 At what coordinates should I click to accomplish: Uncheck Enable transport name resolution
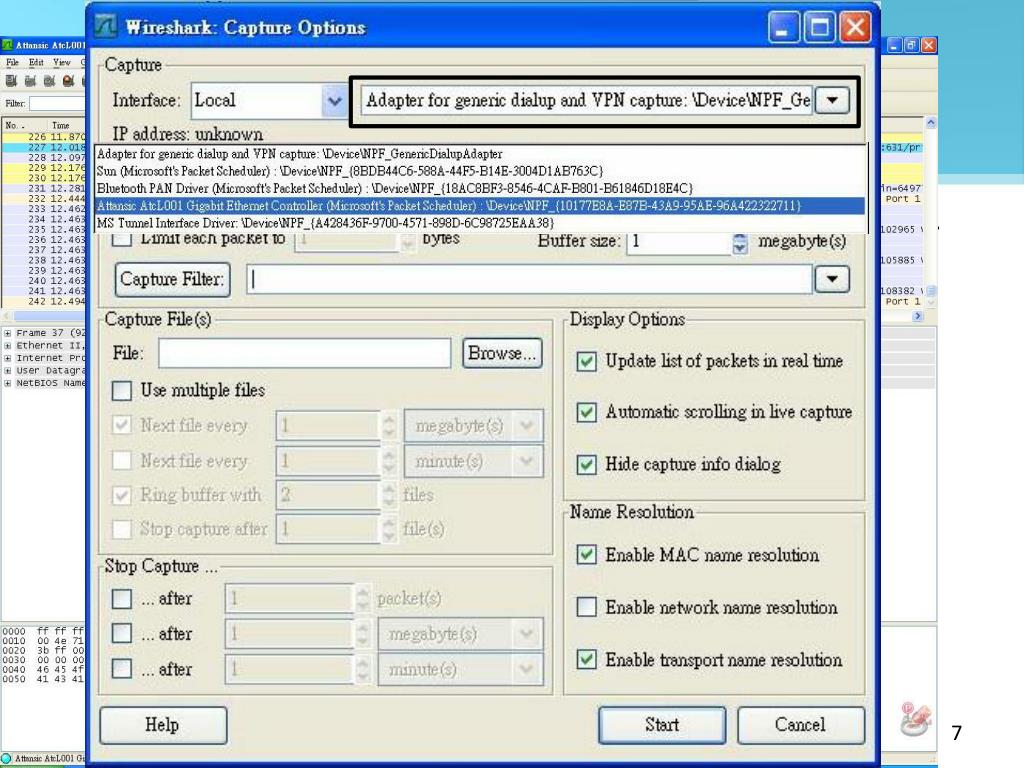(x=586, y=660)
